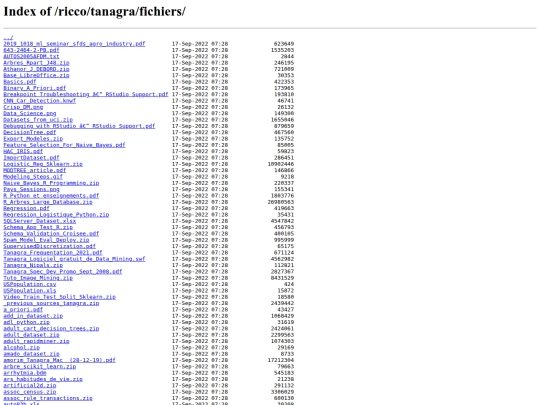This screenshot has height=405, width=540.
Task: Open the a_priori.pdf link
Action: tap(23, 309)
